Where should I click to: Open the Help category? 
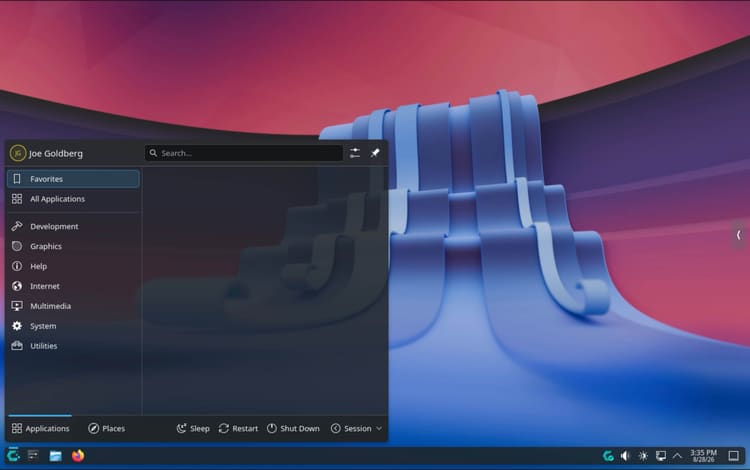(73, 266)
